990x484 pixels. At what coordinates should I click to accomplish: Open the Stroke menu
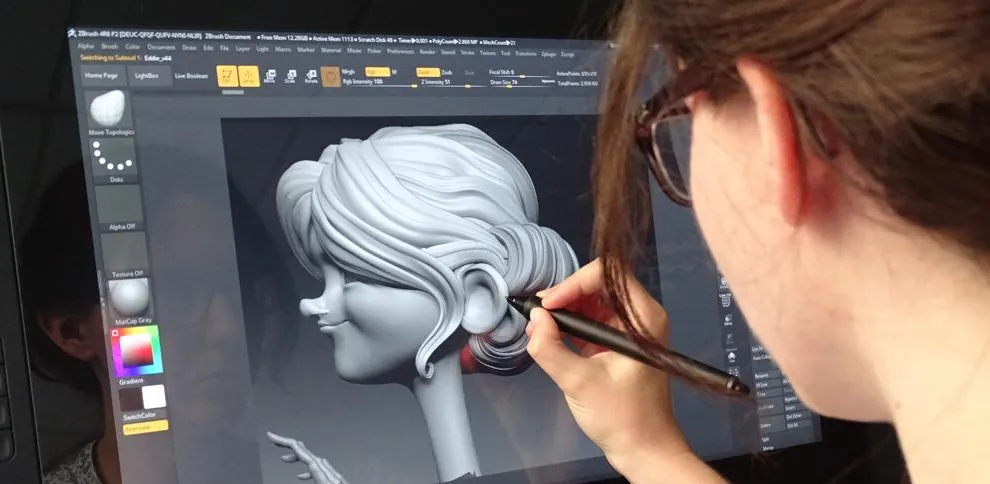[x=467, y=52]
